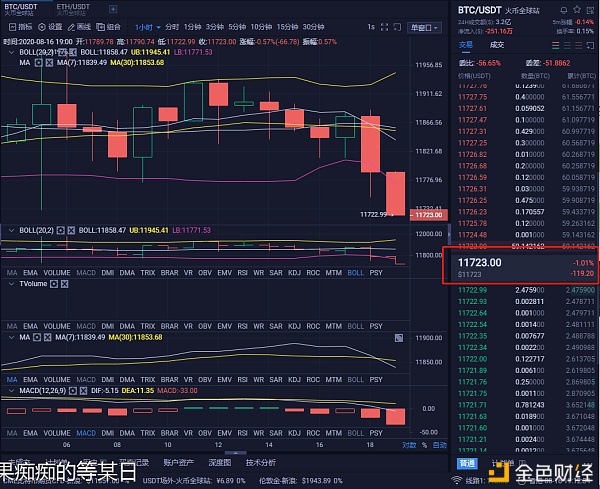Pop out order book panel

coord(590,46)
